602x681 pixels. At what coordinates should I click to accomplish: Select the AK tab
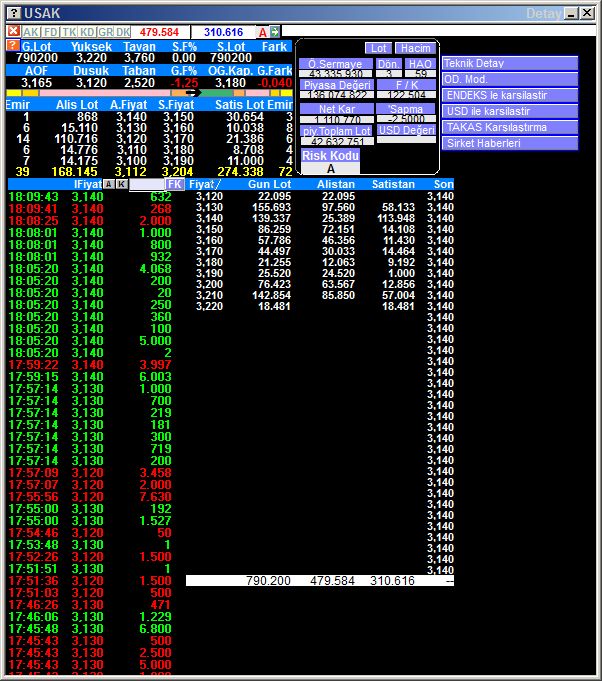pyautogui.click(x=31, y=32)
